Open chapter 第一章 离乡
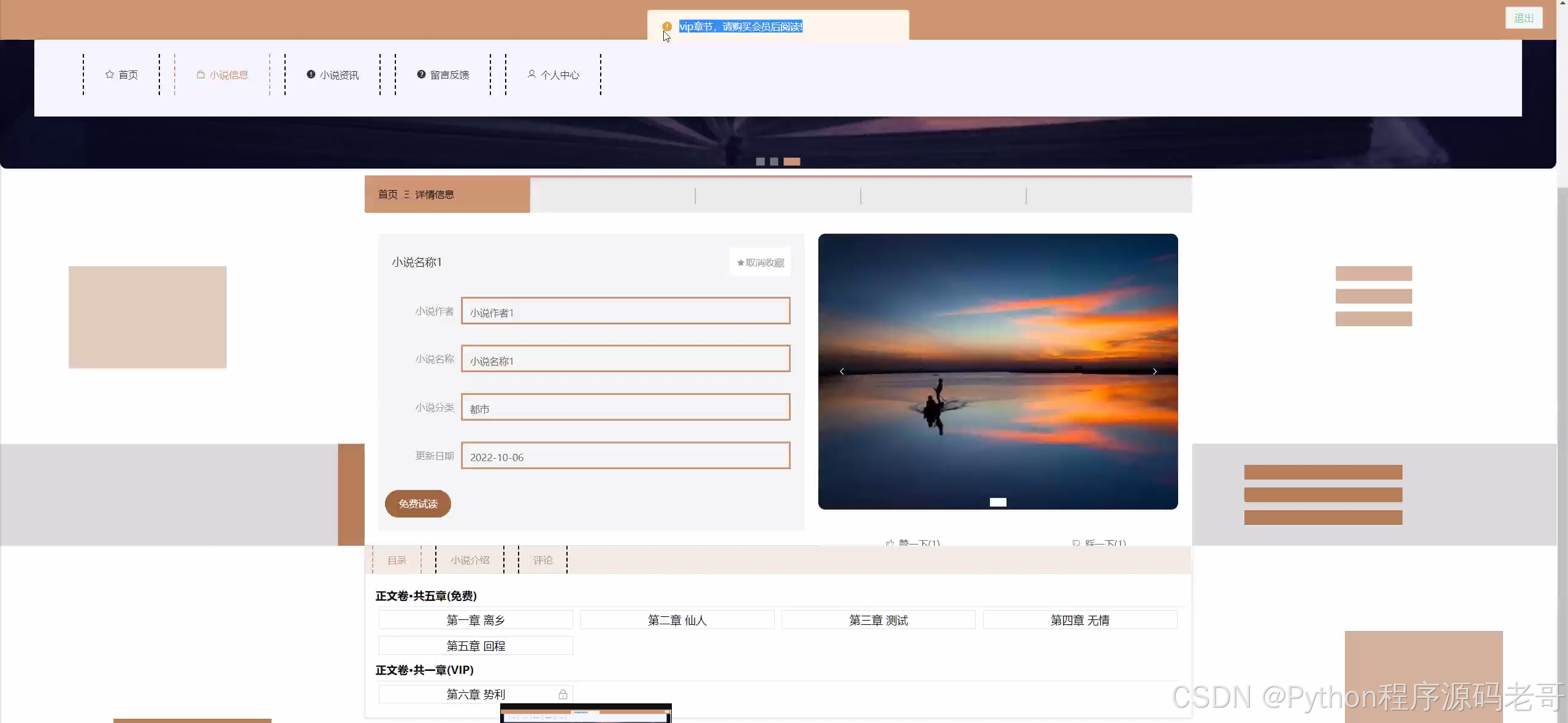This screenshot has width=1568, height=723. 476,620
